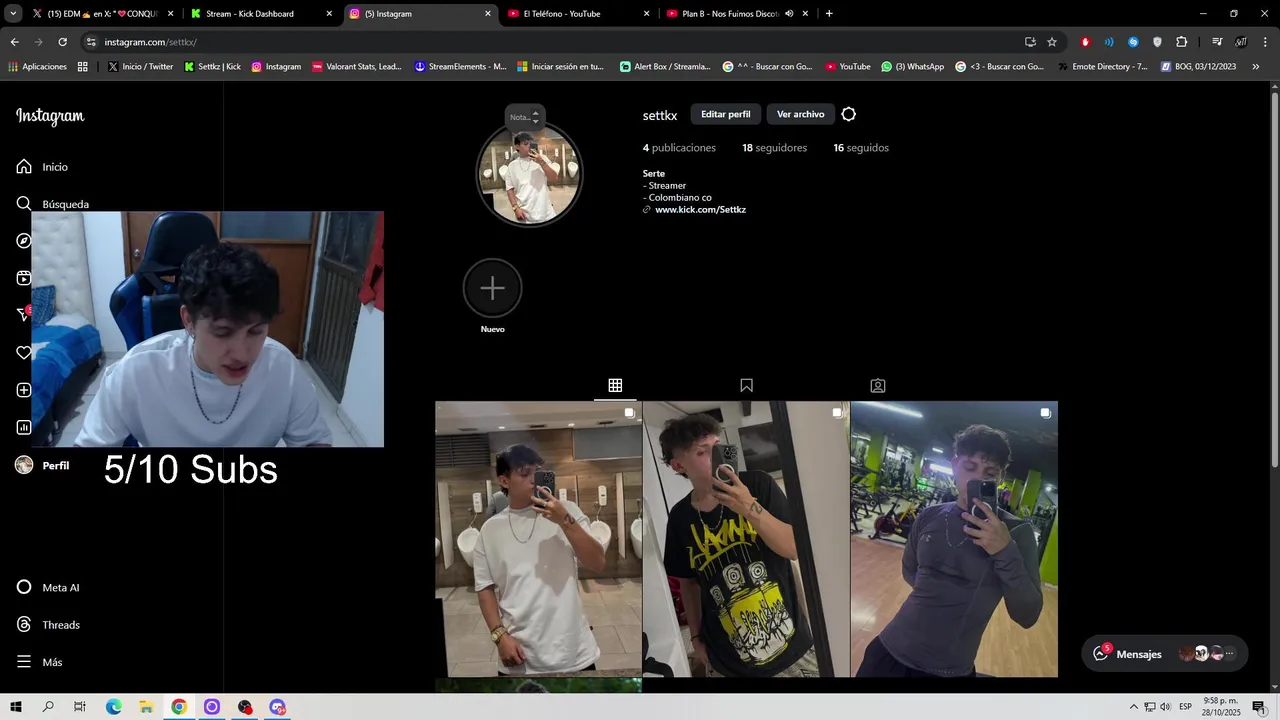Open the Windows Start menu
The height and width of the screenshot is (720, 1280).
[x=16, y=707]
